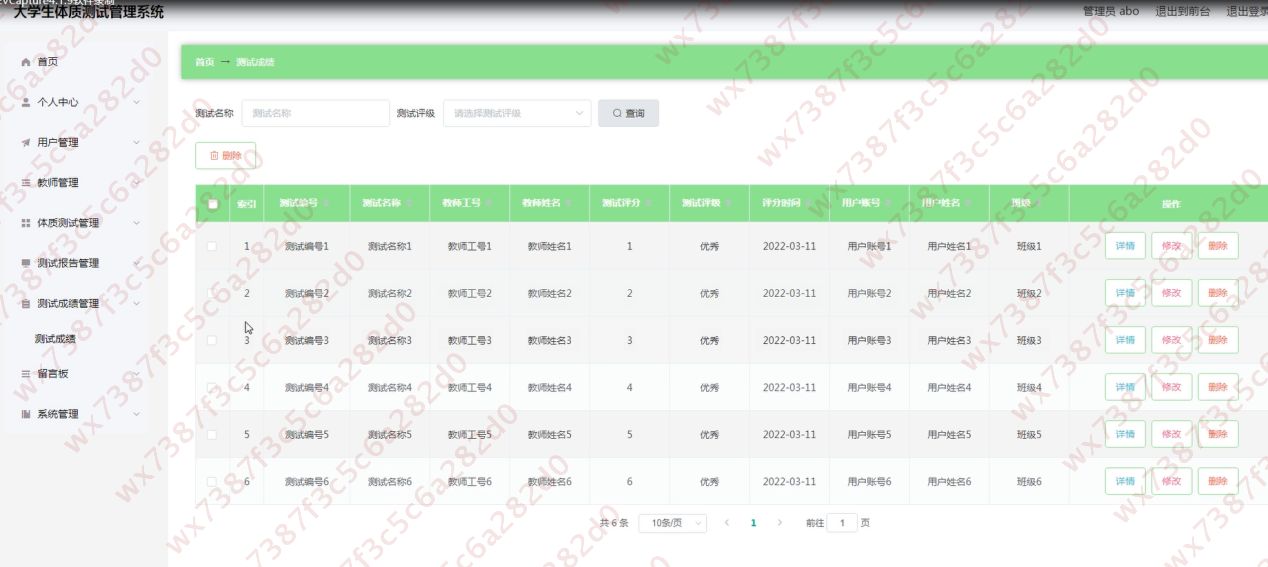Click the home icon beside 首页
Image resolution: width=1268 pixels, height=567 pixels.
point(26,62)
